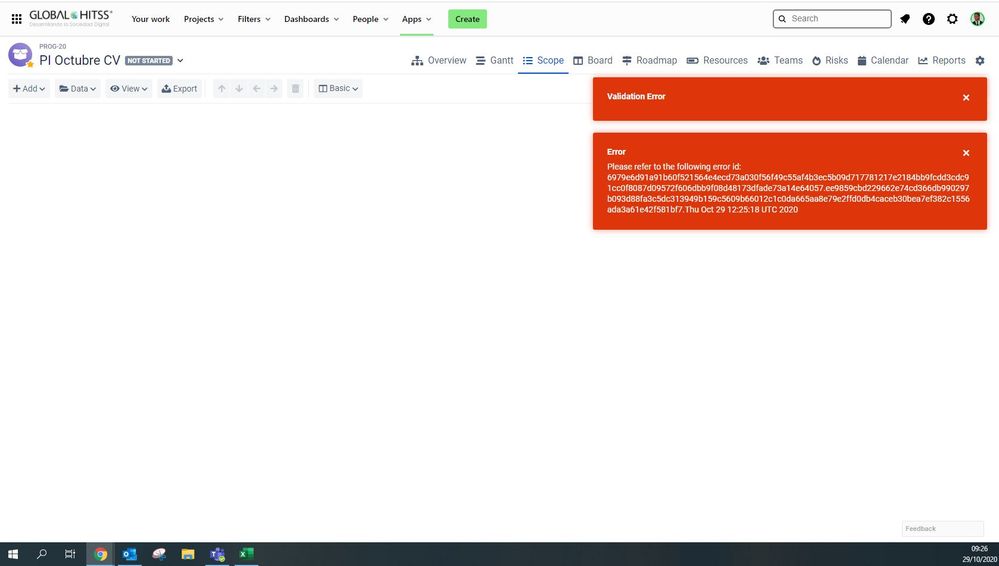
Task: Switch to the Gantt tab
Action: point(494,61)
